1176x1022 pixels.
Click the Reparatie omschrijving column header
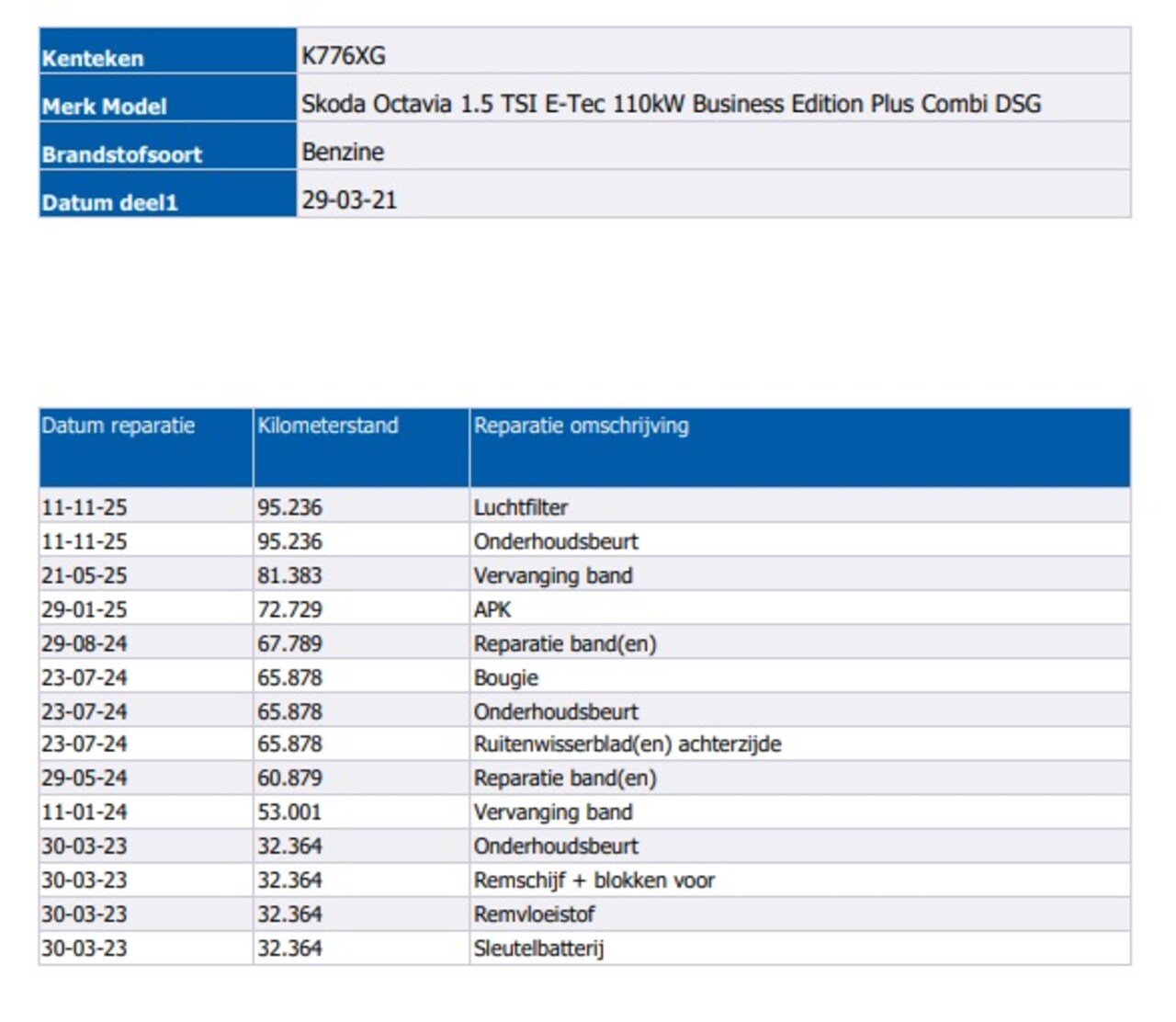pyautogui.click(x=581, y=426)
